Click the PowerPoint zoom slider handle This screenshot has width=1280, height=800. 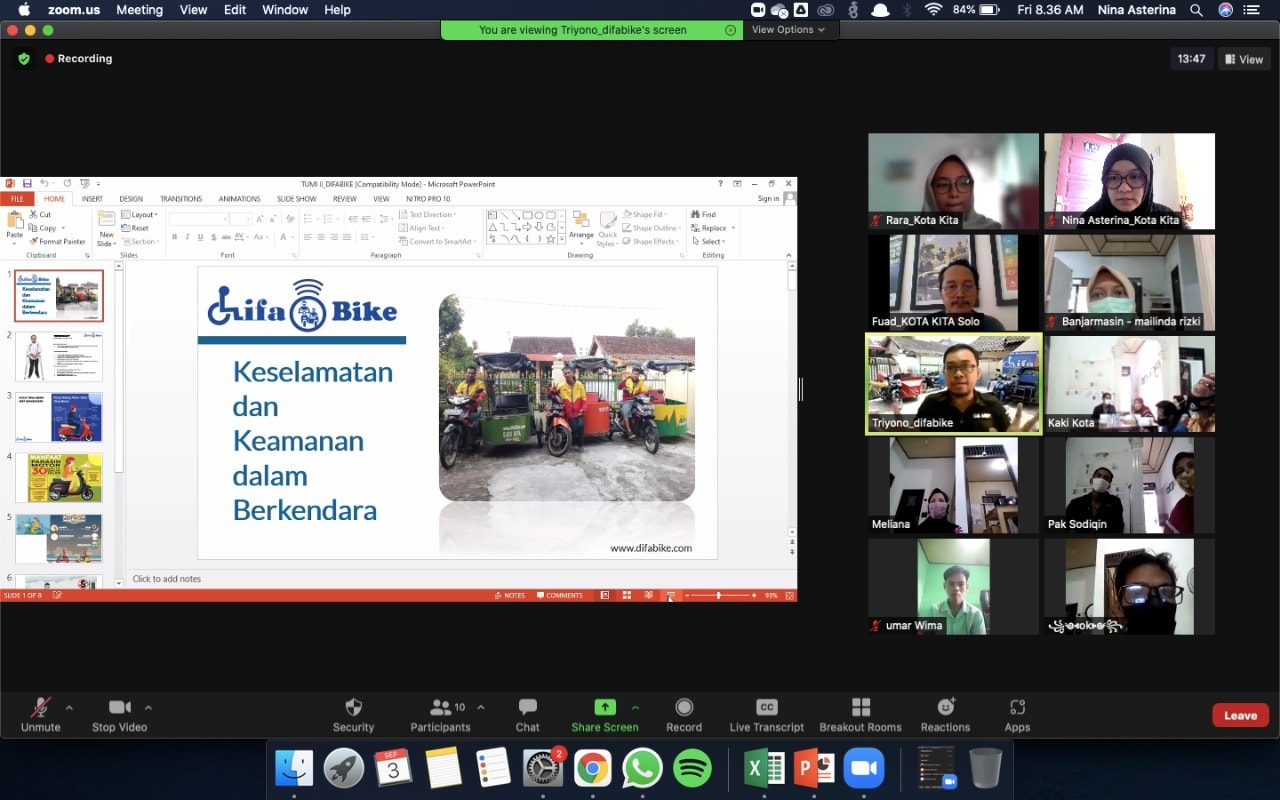click(718, 595)
